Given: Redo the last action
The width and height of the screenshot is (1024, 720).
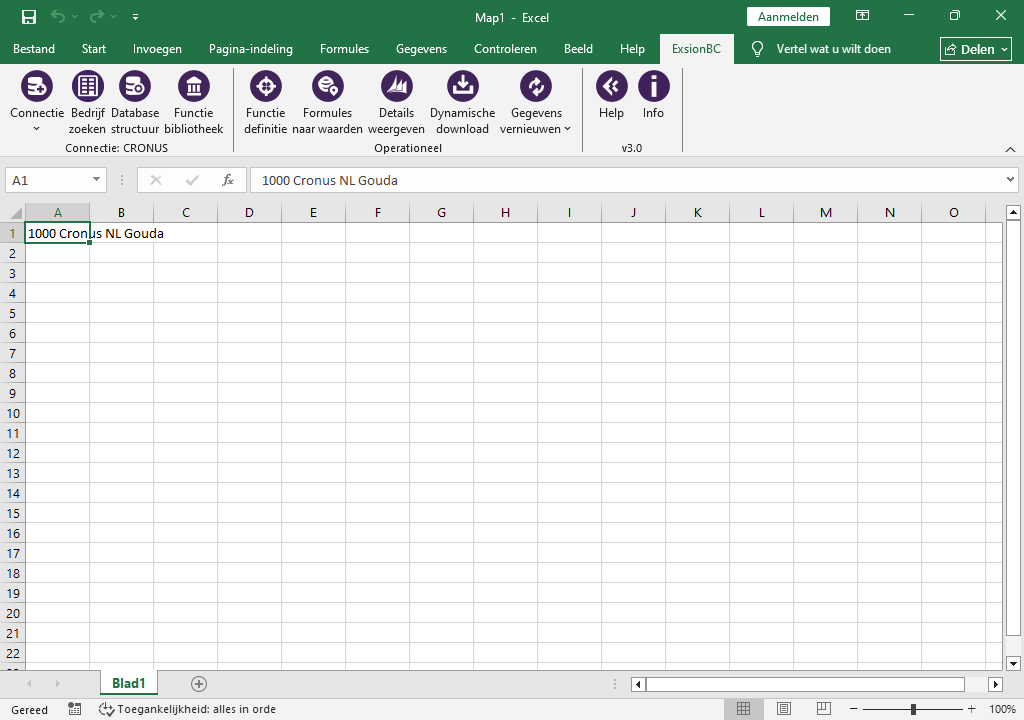Looking at the screenshot, I should point(97,17).
